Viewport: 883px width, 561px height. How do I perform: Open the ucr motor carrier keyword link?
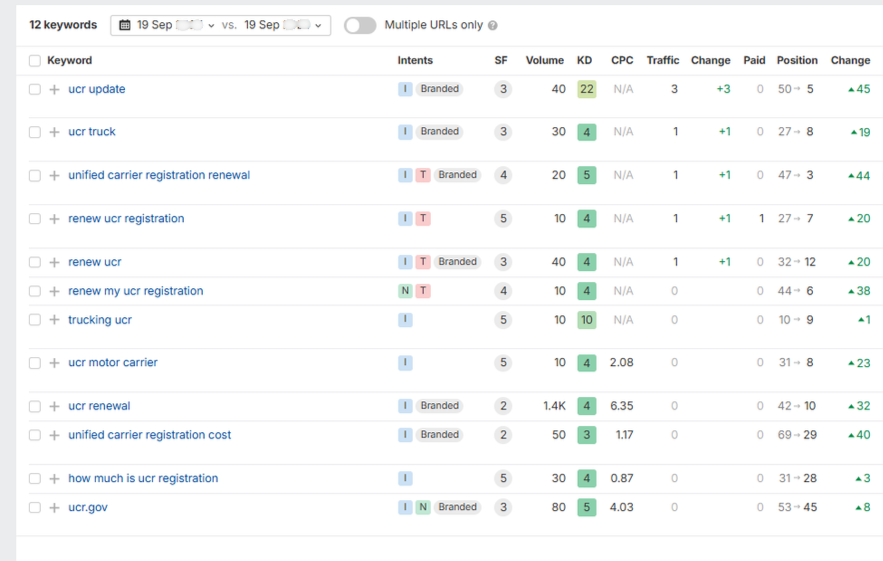point(113,363)
